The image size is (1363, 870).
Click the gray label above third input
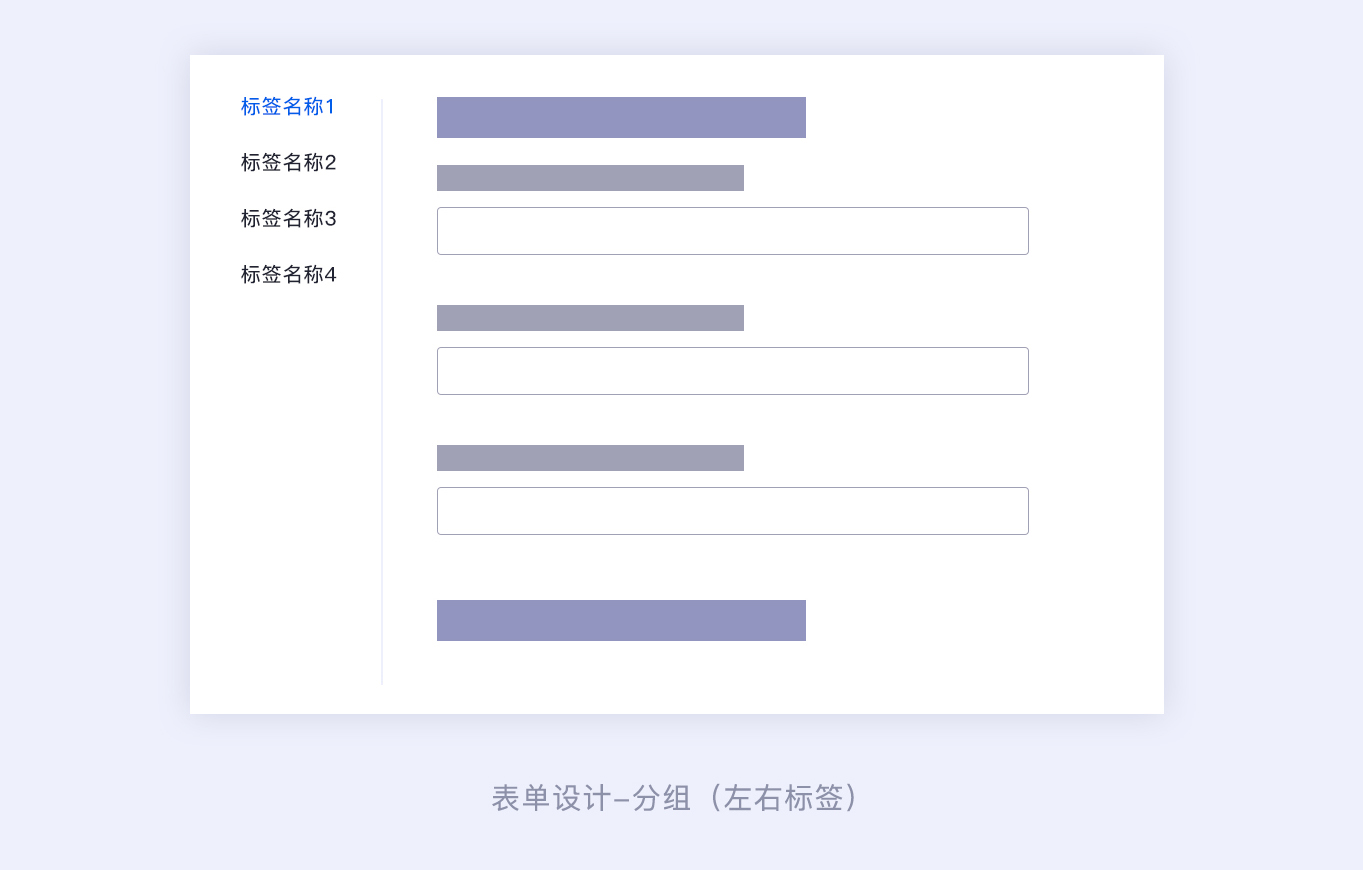590,458
